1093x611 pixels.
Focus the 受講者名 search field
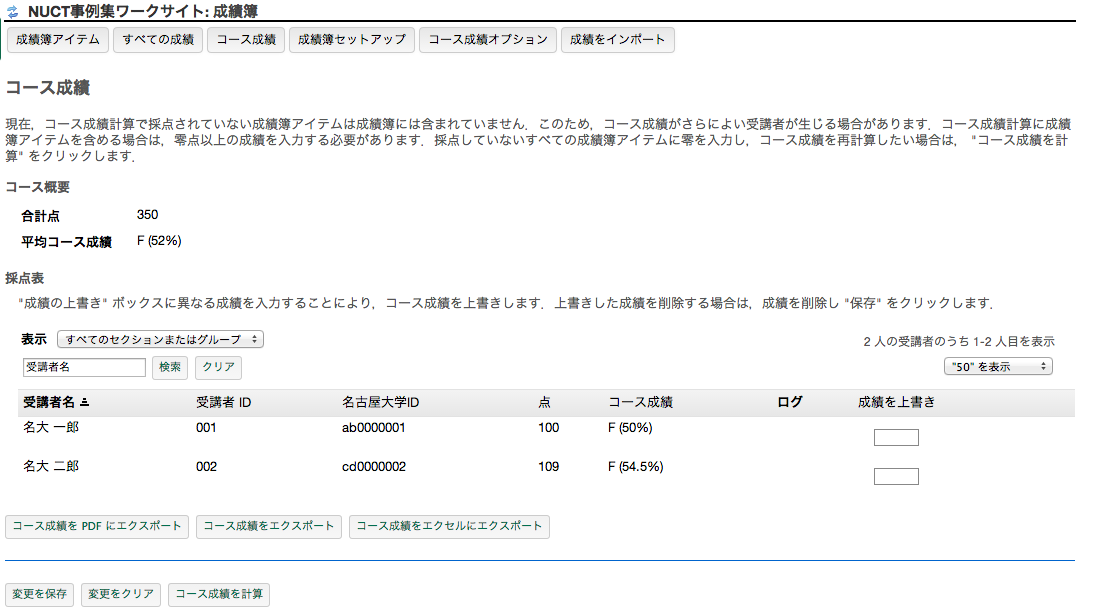coord(84,368)
